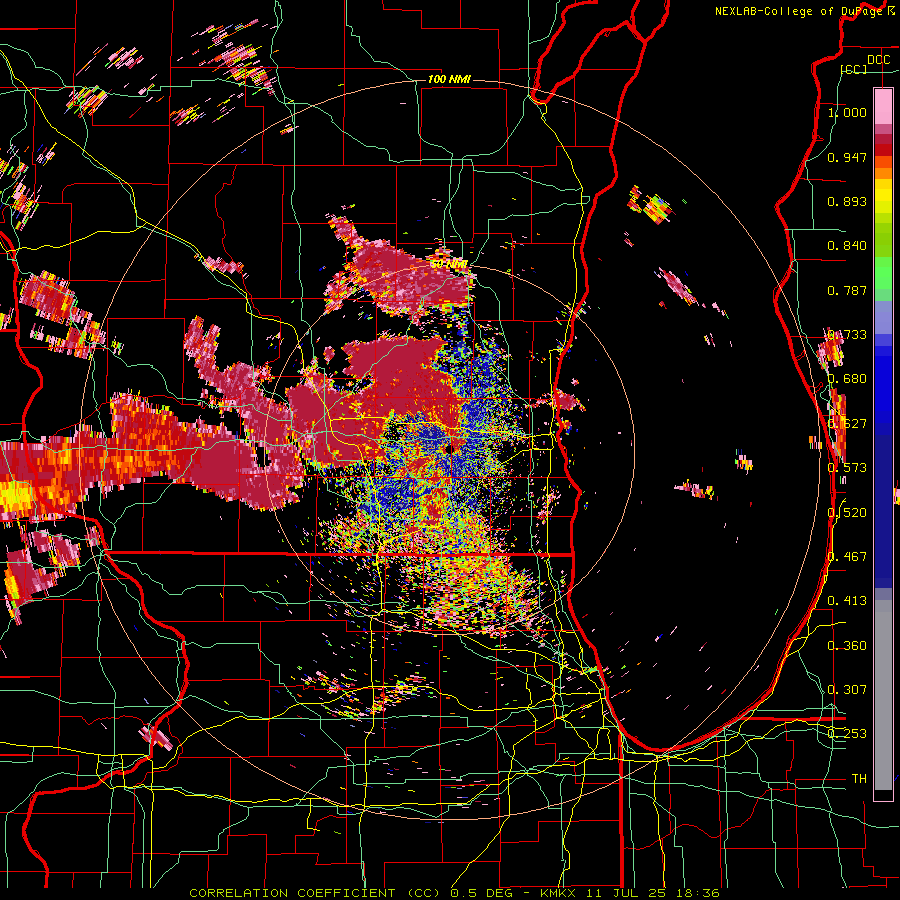Screen dimensions: 900x900
Task: Click the 1.000 value on the color scale
Action: coord(847,112)
